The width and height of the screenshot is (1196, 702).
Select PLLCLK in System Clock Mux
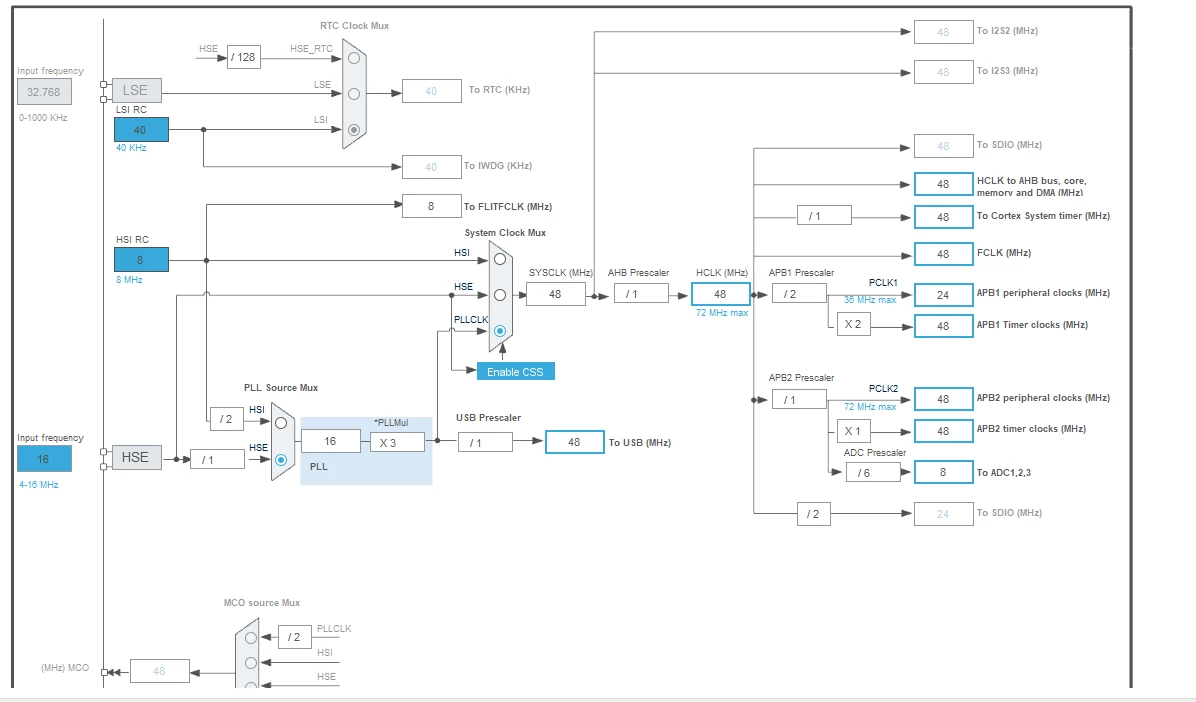click(500, 330)
